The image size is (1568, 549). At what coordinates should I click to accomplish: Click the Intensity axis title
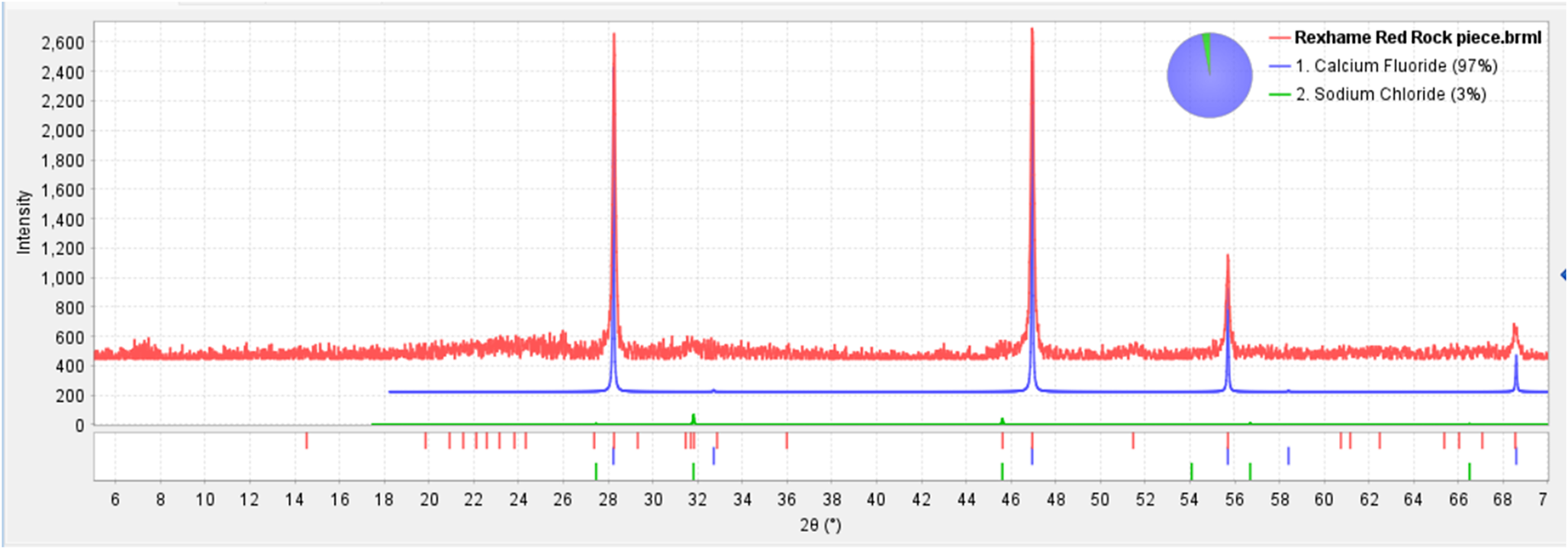(x=24, y=222)
